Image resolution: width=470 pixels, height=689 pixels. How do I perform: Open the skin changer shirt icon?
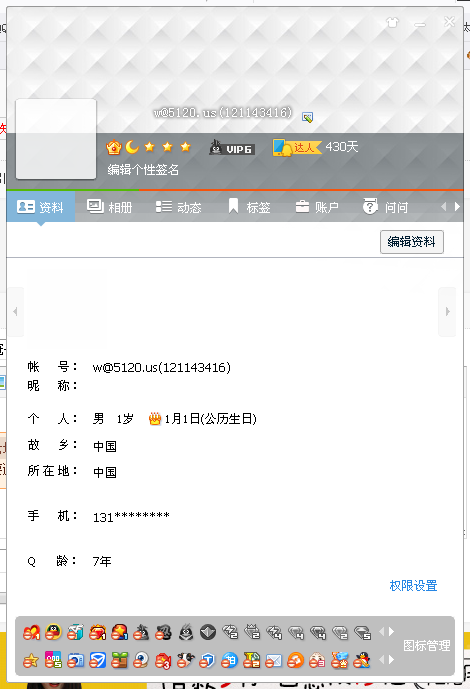click(x=392, y=22)
